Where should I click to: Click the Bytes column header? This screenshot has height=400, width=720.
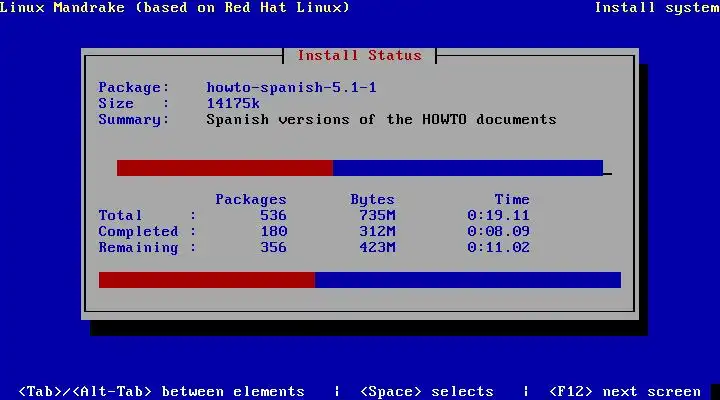(x=372, y=199)
